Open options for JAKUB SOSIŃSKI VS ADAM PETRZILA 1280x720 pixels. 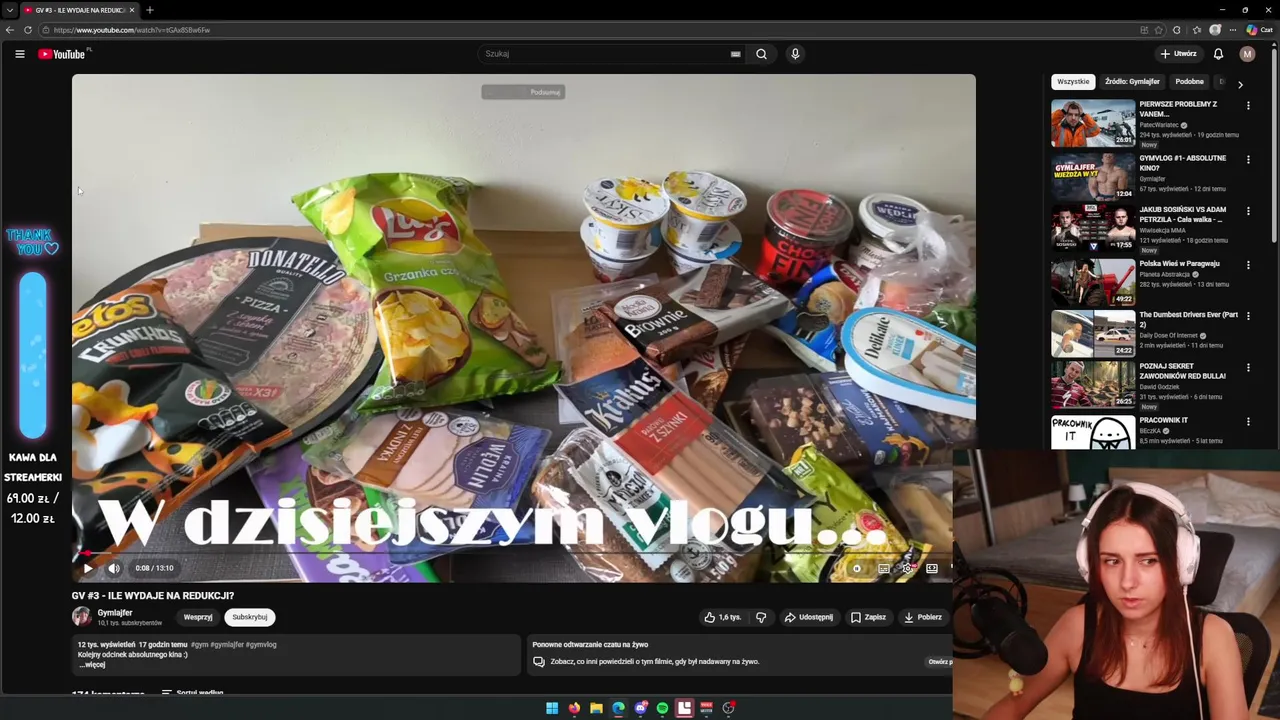[1248, 212]
